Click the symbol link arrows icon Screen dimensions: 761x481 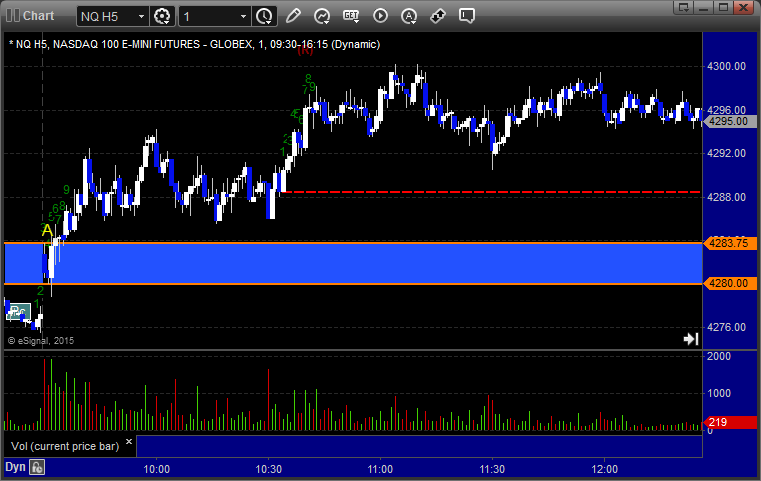438,16
